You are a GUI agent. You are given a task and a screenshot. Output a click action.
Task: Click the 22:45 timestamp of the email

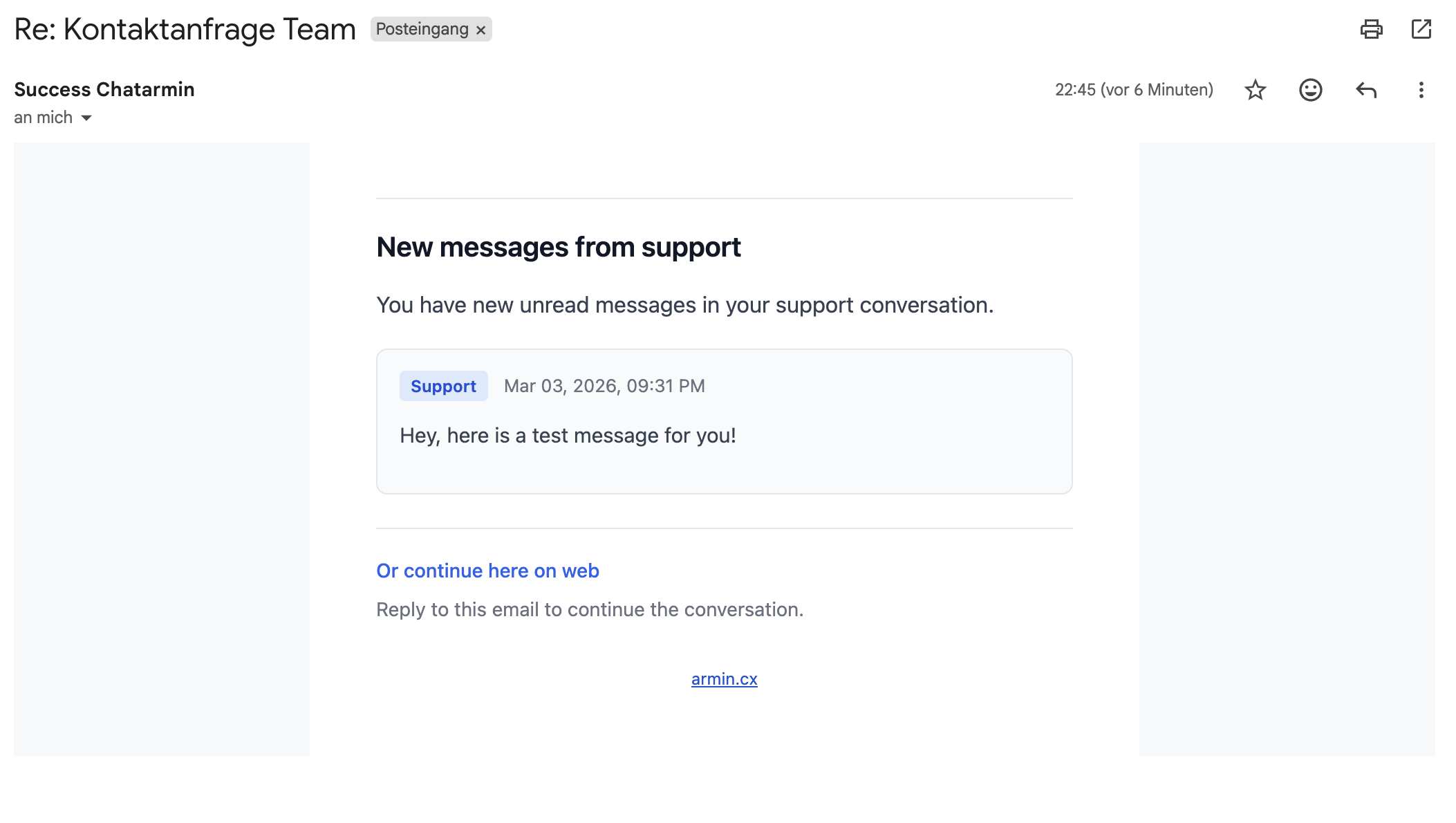click(x=1133, y=90)
